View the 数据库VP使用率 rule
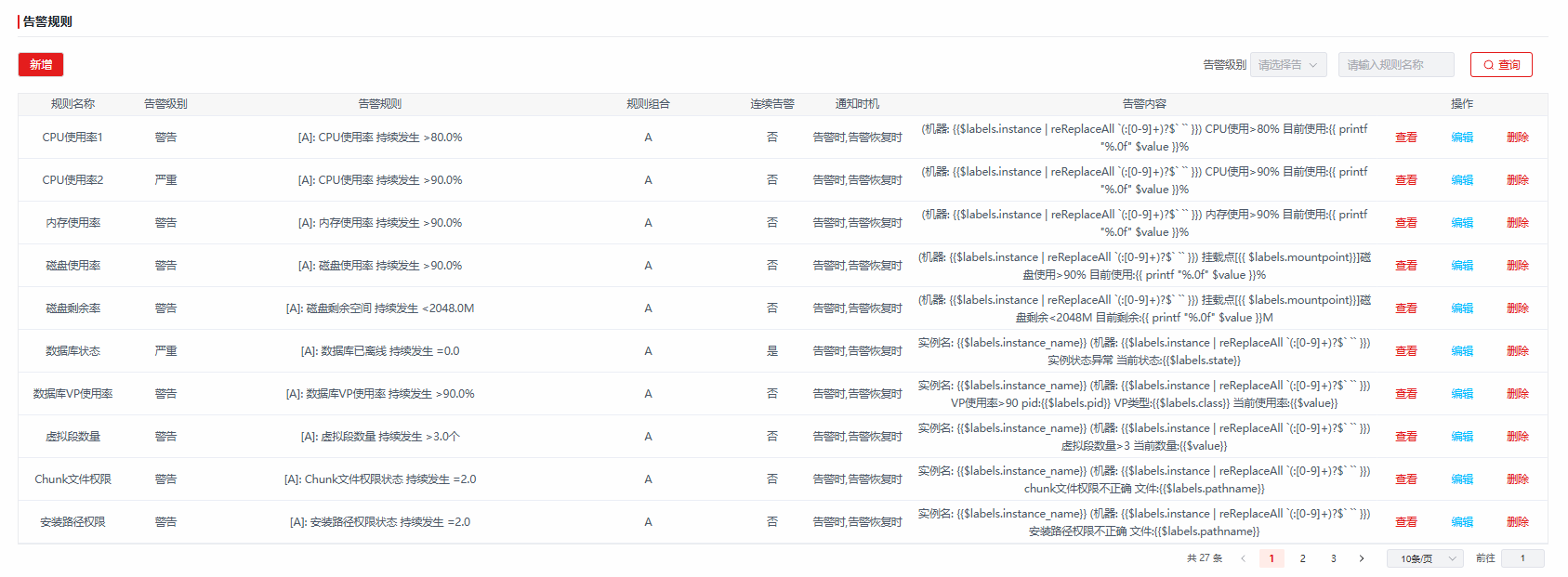Screen dimensions: 1568x577 [x=1405, y=394]
